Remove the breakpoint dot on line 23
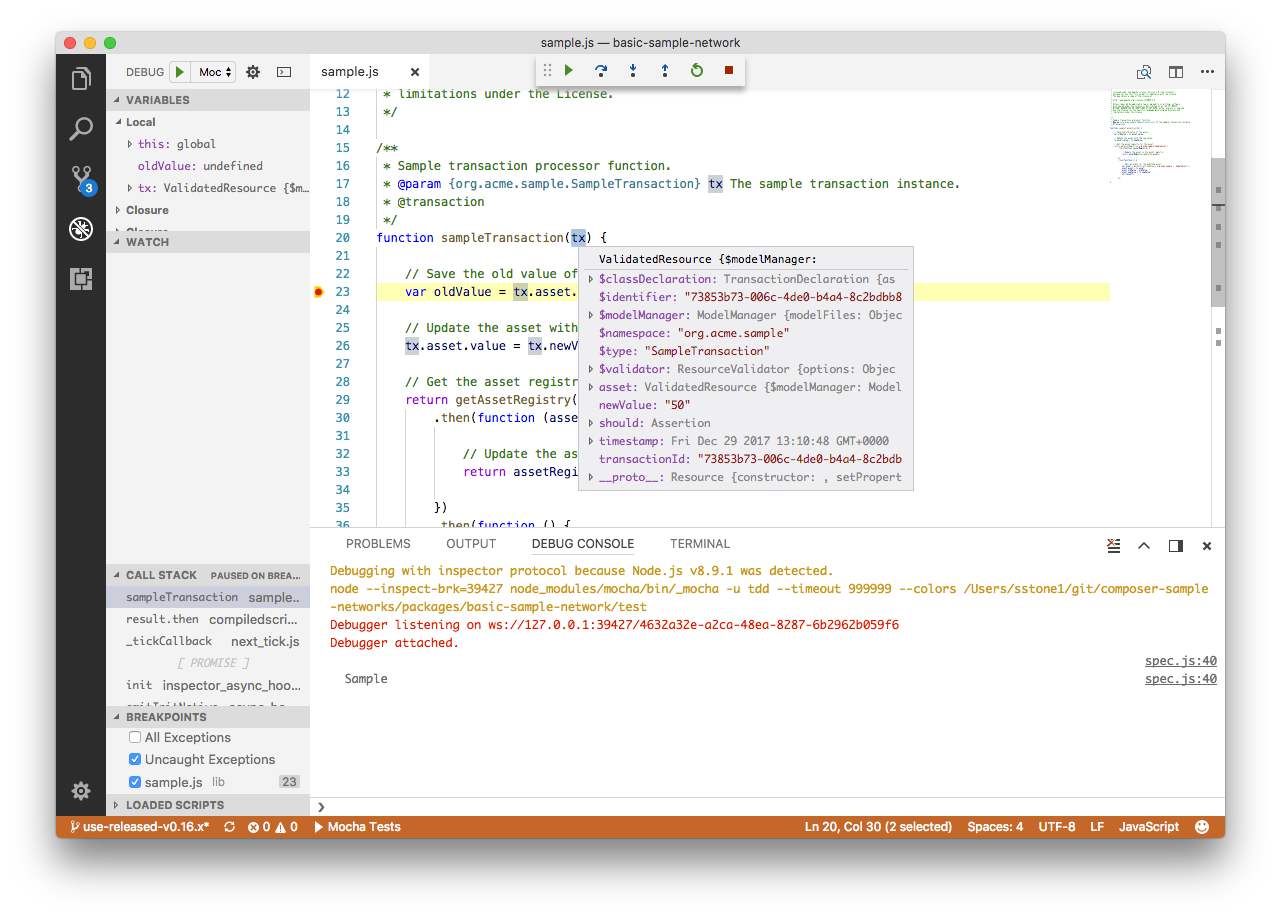The width and height of the screenshot is (1281, 918). click(x=318, y=292)
